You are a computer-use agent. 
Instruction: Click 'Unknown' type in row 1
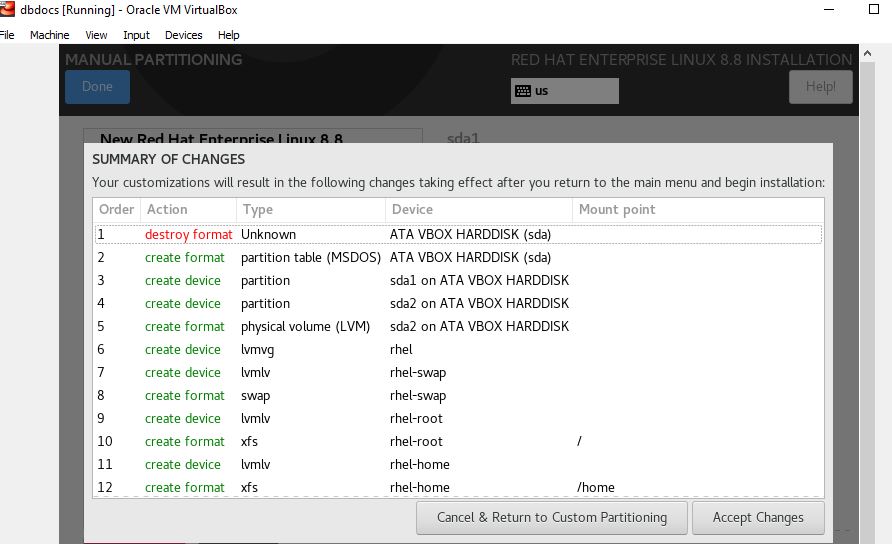[x=269, y=234]
